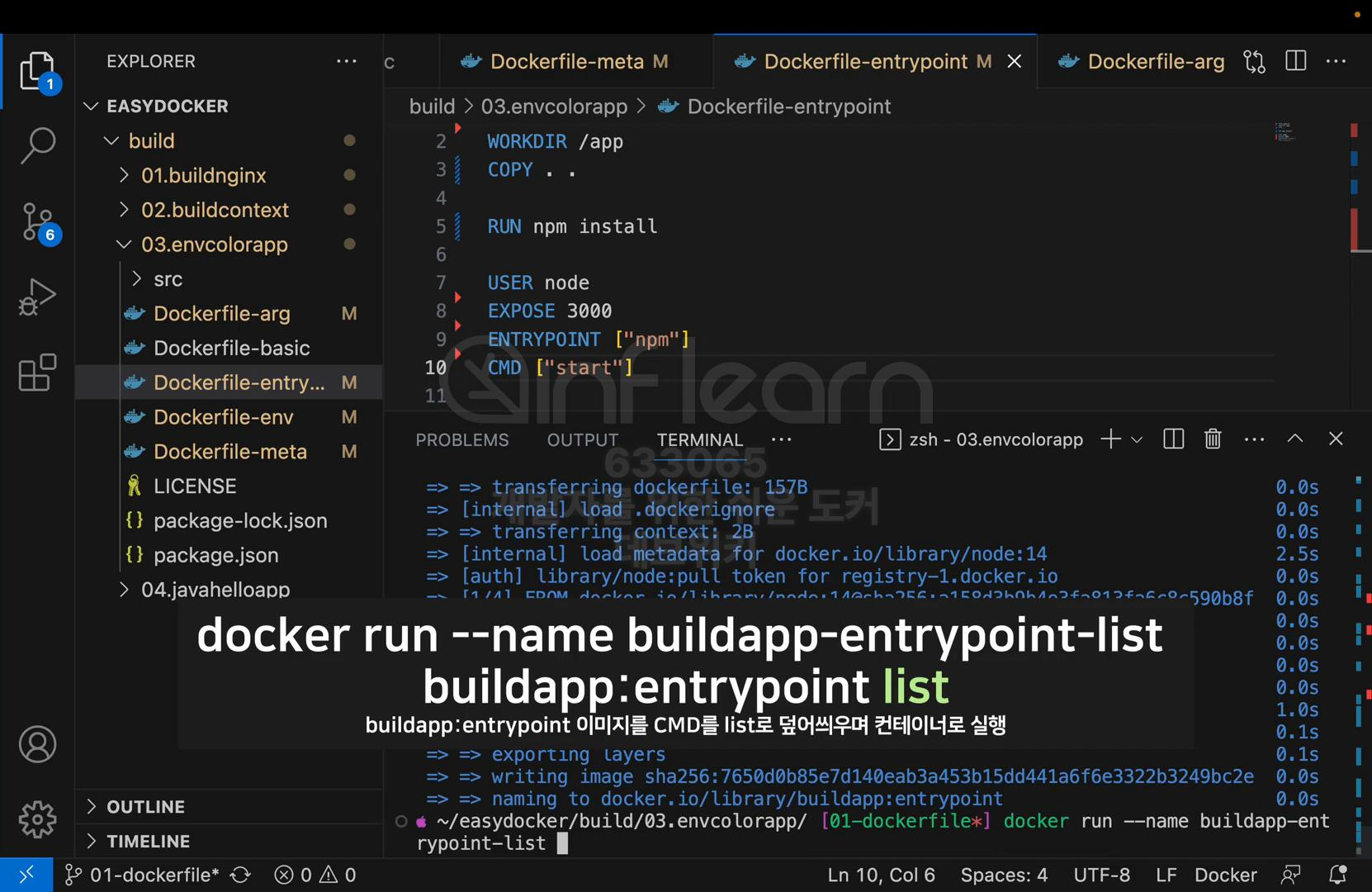Open the 01-dockerfile* branch selector
This screenshot has width=1372, height=892.
pos(141,875)
